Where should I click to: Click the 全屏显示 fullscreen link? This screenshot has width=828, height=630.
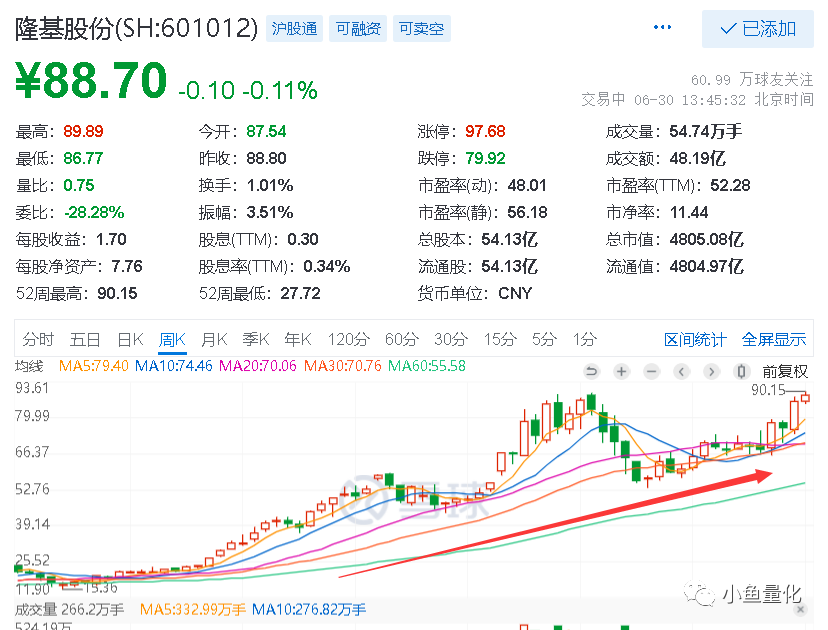click(774, 340)
